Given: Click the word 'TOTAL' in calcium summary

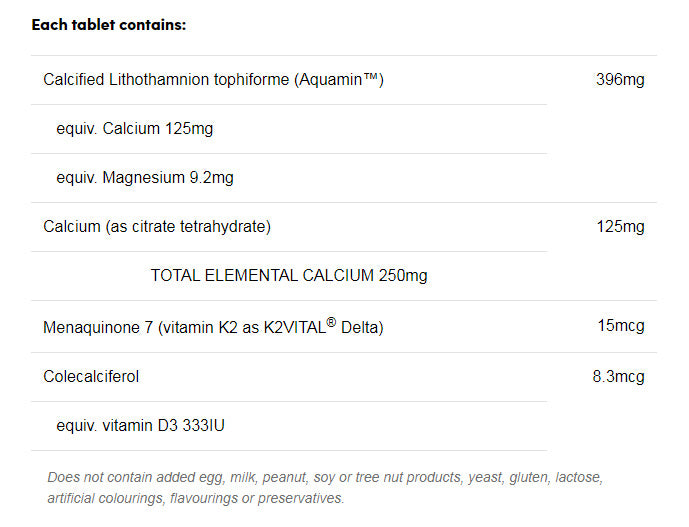Looking at the screenshot, I should tap(174, 276).
